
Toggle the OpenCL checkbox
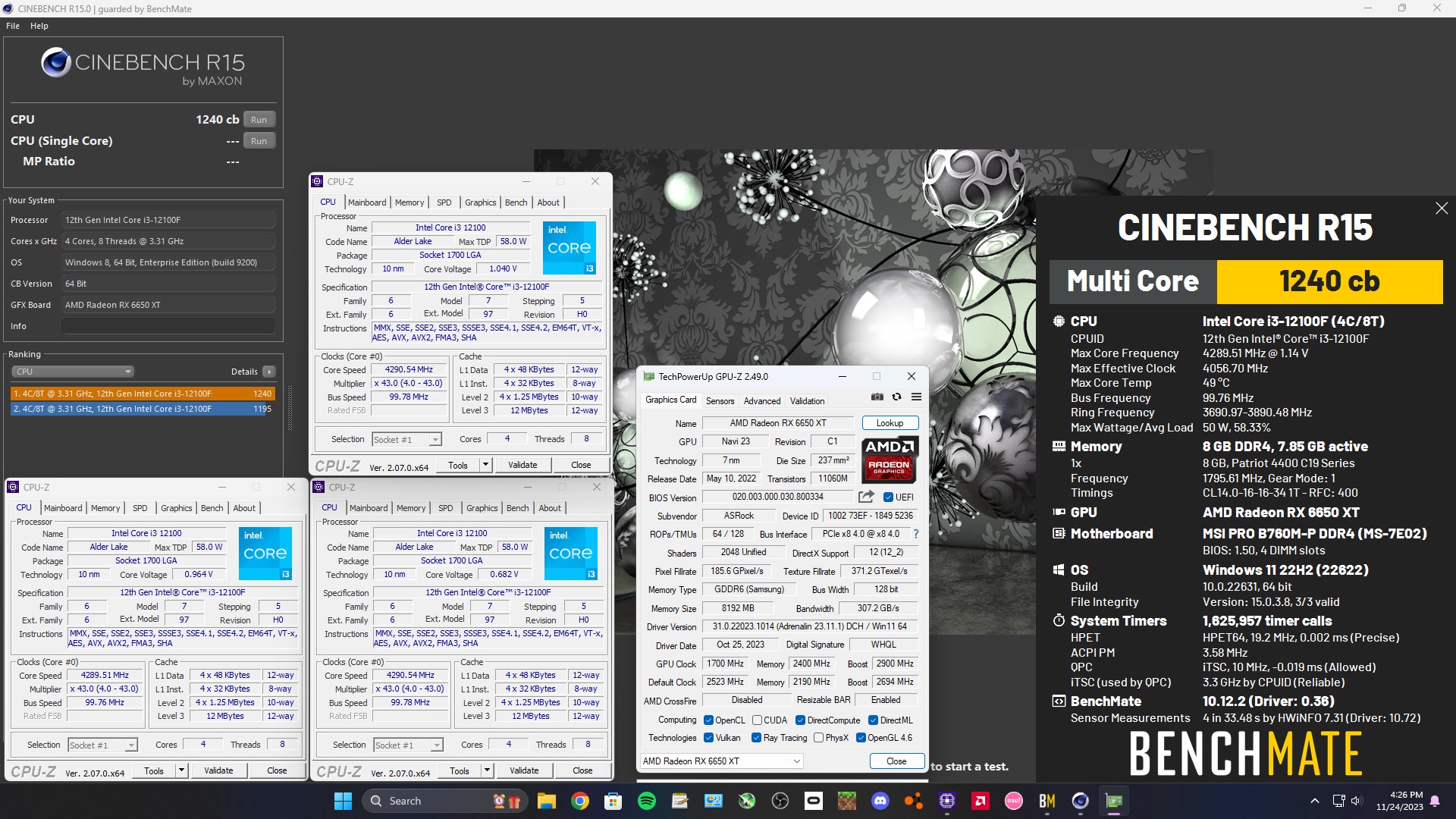708,720
